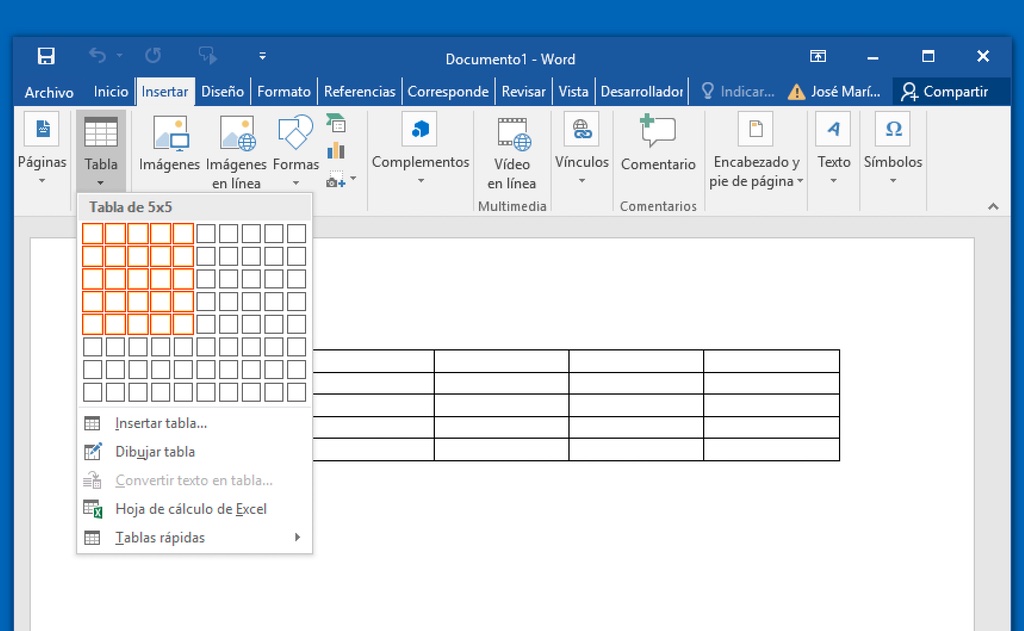Expand the Texto dropdown arrow
The height and width of the screenshot is (631, 1024).
tap(833, 181)
